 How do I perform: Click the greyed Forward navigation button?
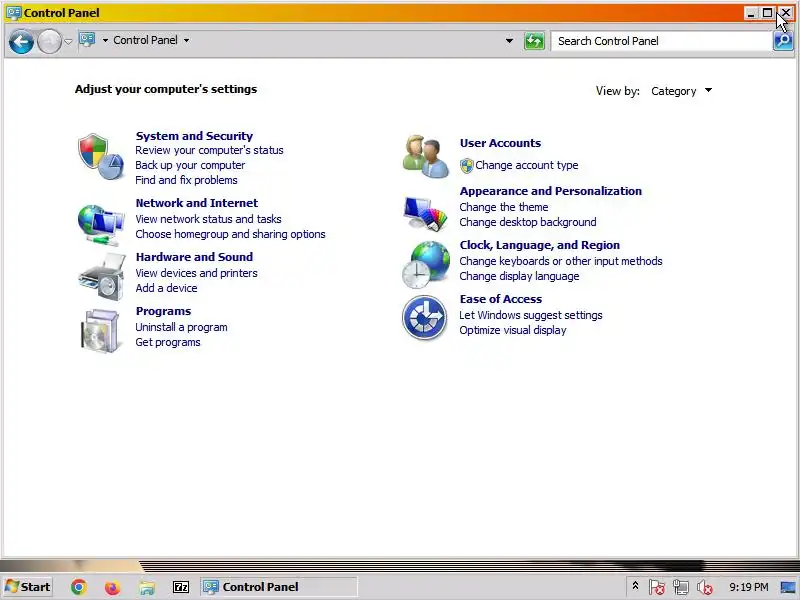coord(49,42)
